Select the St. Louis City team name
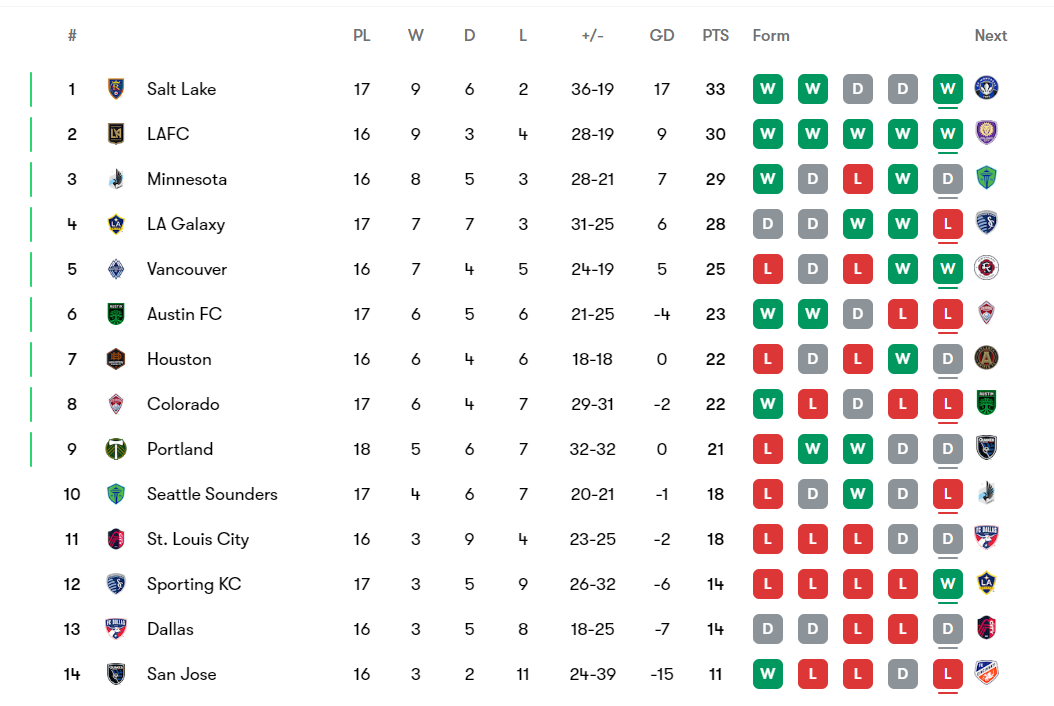 (x=198, y=539)
